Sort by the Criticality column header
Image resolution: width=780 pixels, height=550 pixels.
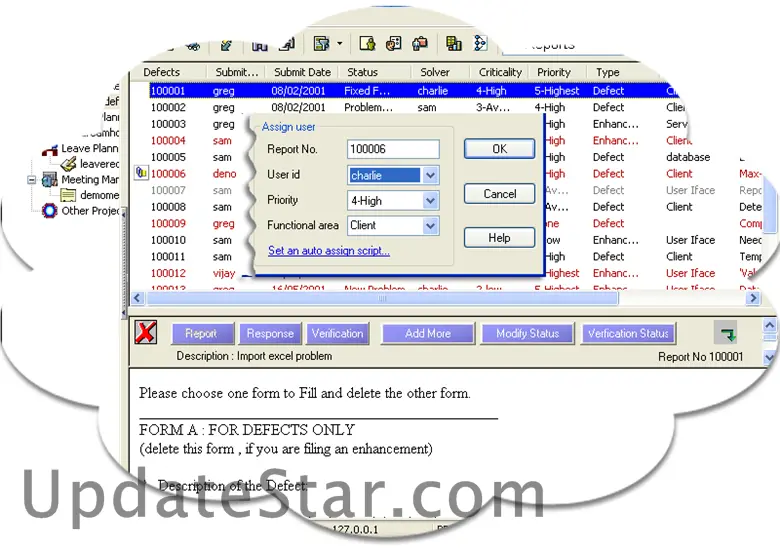(500, 72)
